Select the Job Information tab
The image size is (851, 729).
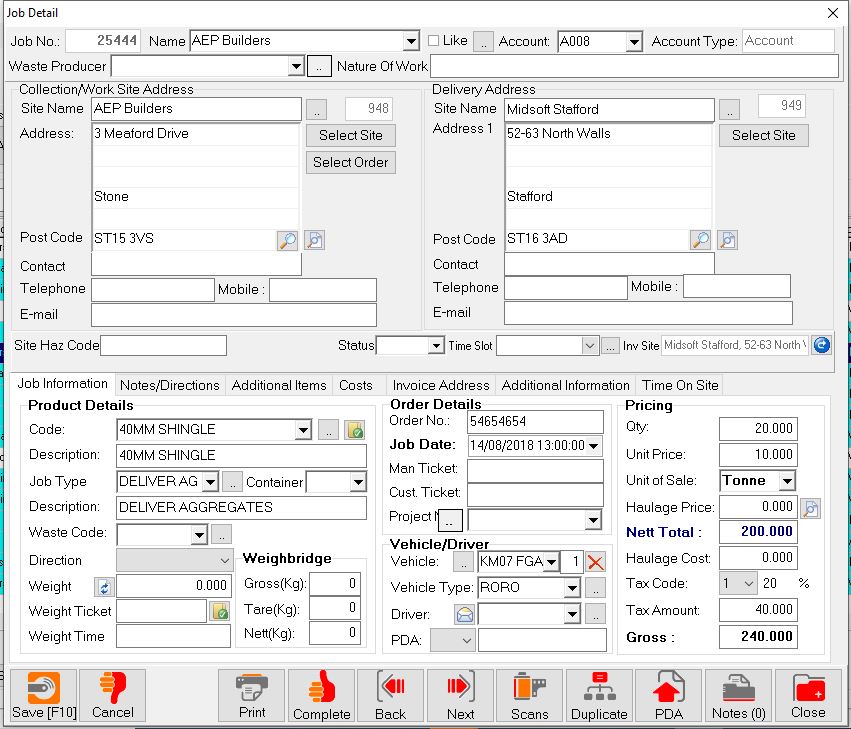click(x=62, y=384)
